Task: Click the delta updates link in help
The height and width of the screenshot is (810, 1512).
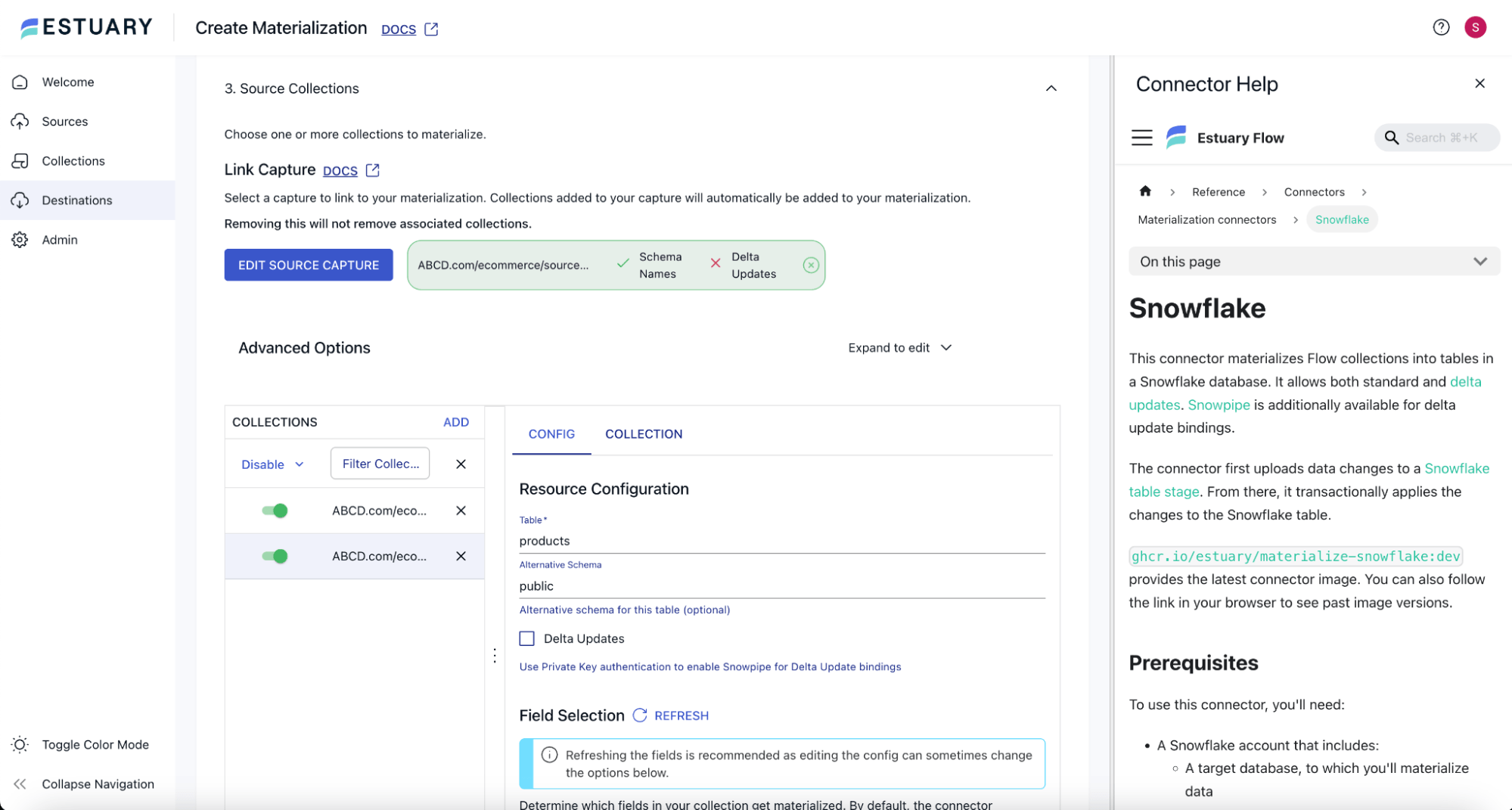Action: (1465, 382)
